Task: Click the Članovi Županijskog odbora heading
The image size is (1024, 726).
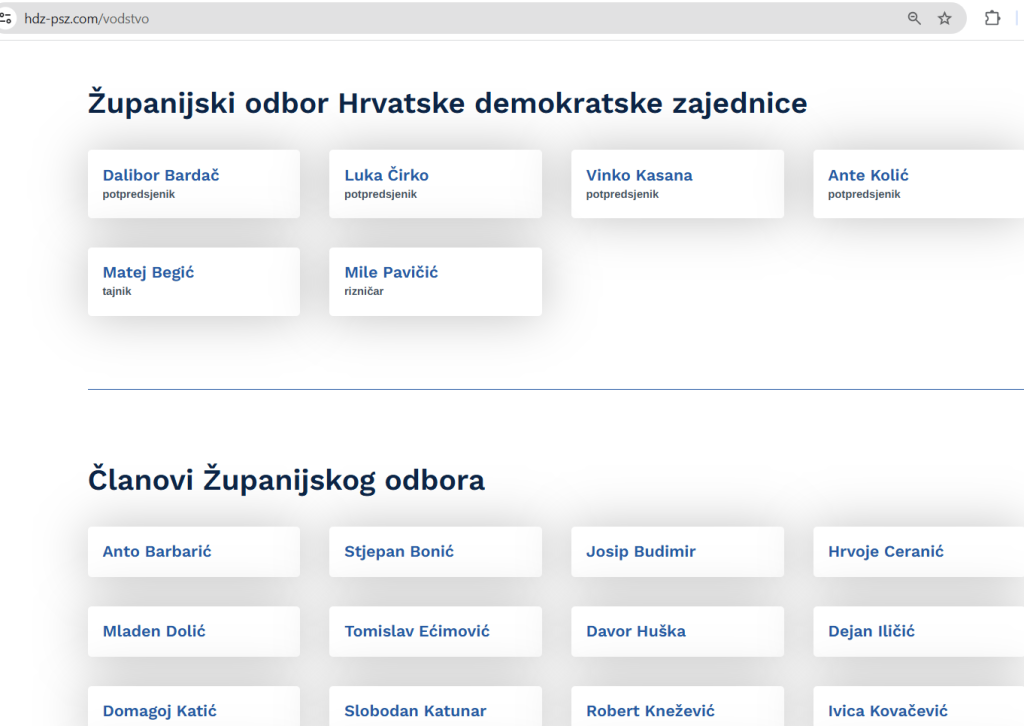Action: [x=286, y=480]
